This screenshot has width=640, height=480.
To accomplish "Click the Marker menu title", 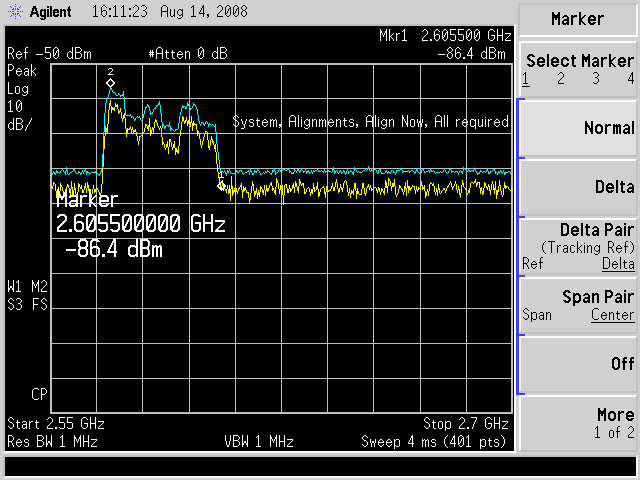I will (x=578, y=19).
